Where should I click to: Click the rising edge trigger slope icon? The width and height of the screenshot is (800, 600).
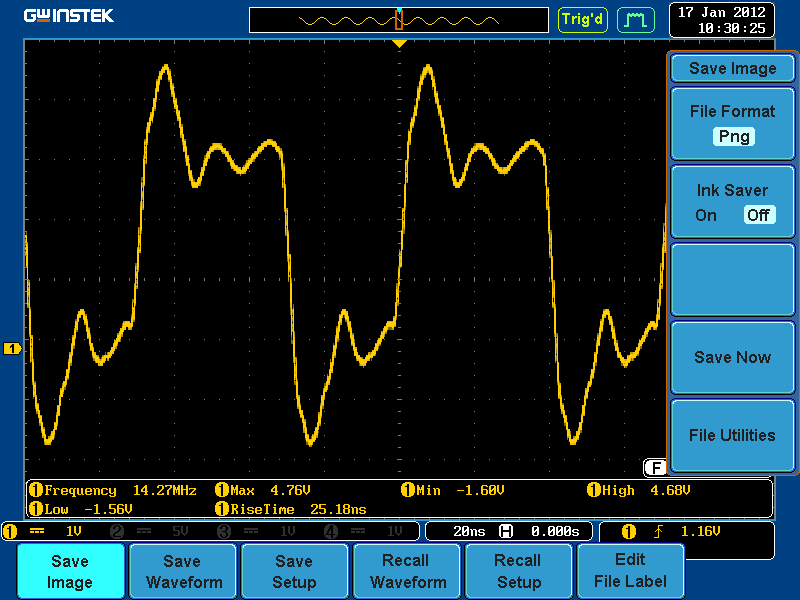coord(659,532)
